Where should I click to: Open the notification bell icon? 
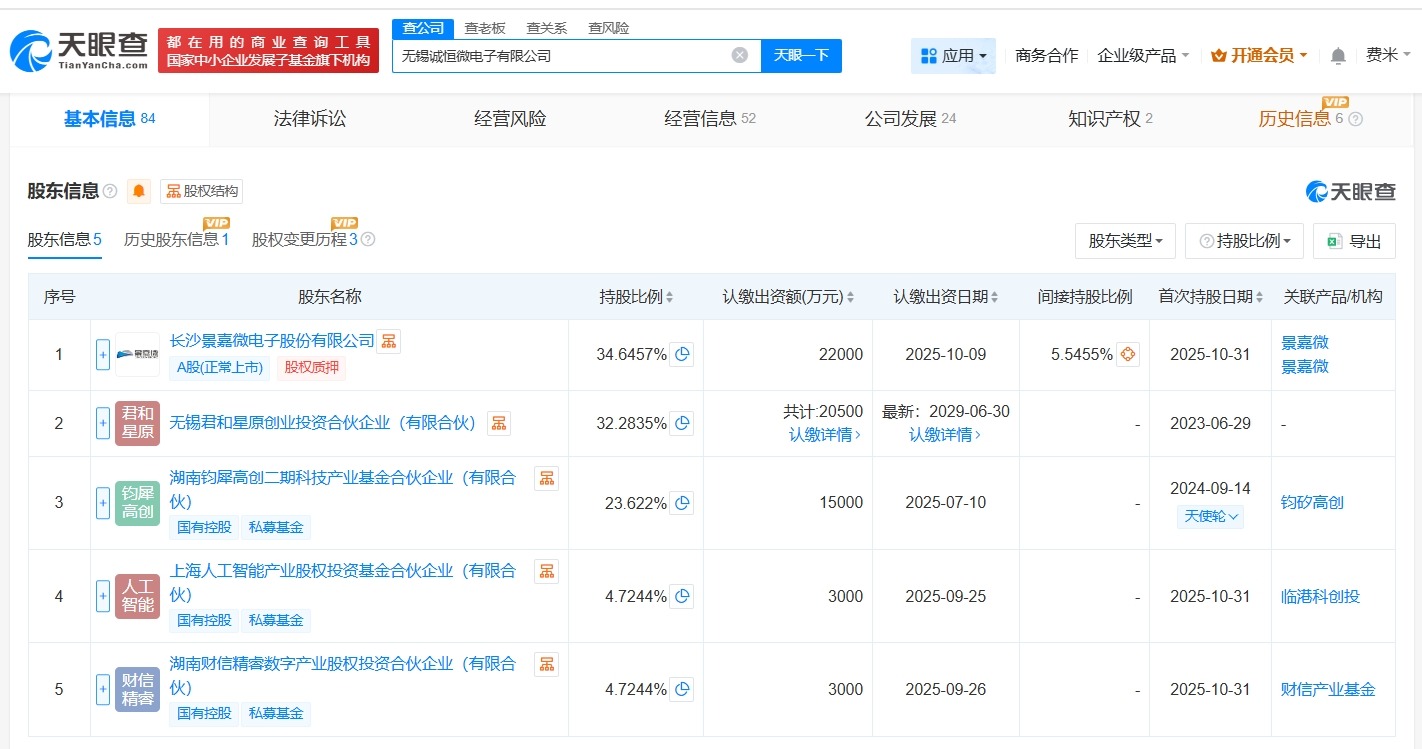[x=1338, y=55]
